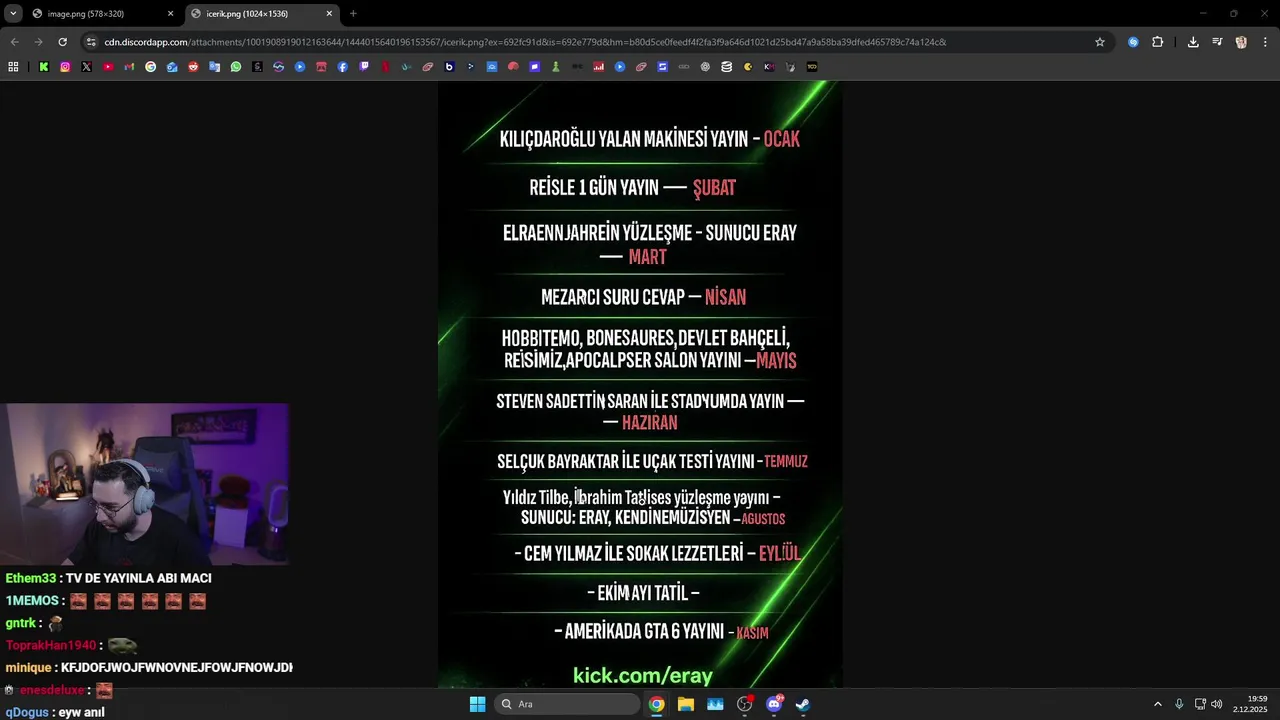1280x720 pixels.
Task: Open the Google bookmark
Action: (x=150, y=67)
